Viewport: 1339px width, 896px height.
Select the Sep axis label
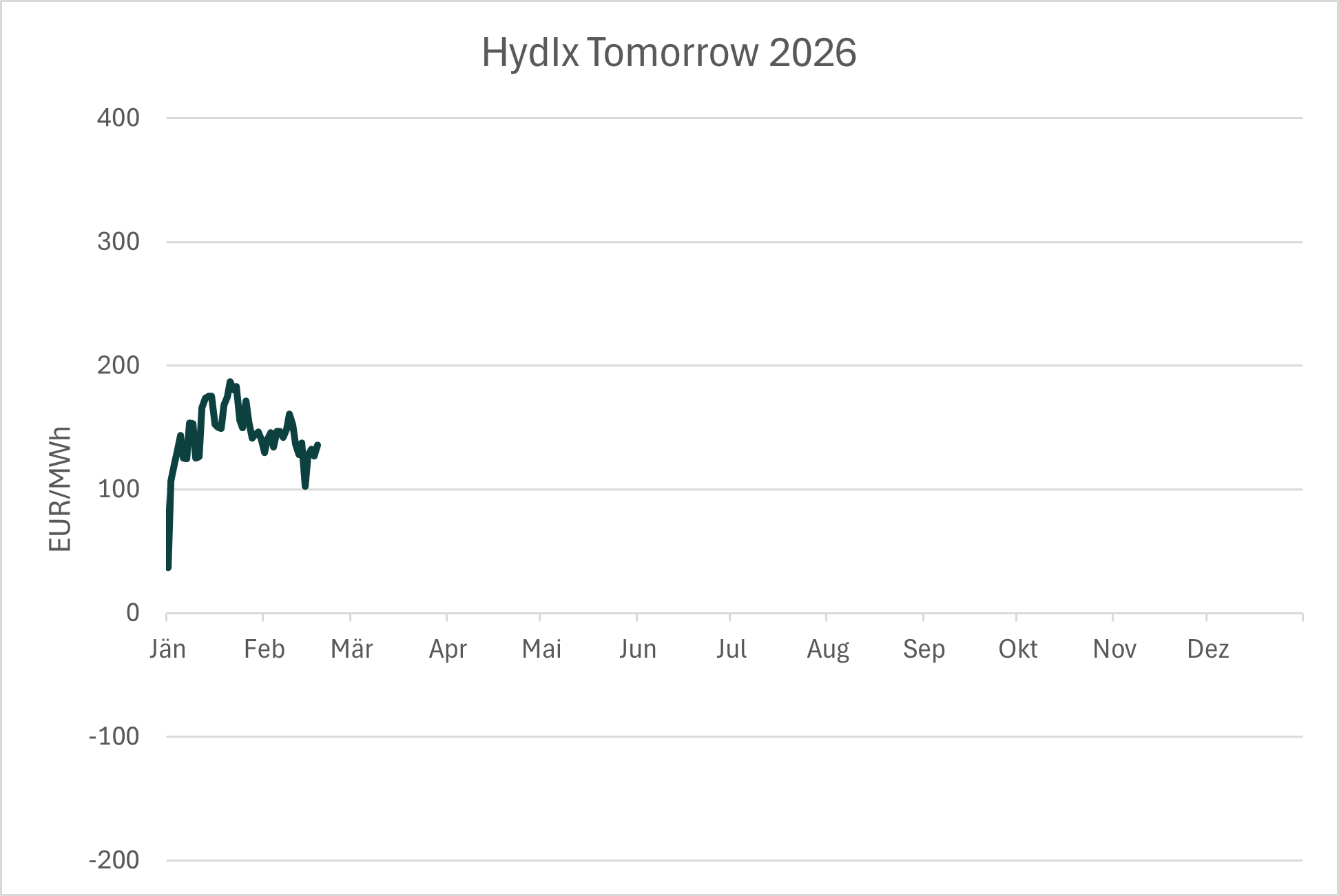click(x=924, y=649)
